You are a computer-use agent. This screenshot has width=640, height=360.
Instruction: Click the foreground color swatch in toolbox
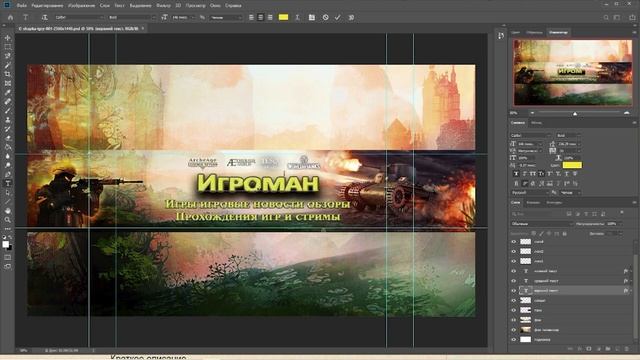pyautogui.click(x=6, y=244)
